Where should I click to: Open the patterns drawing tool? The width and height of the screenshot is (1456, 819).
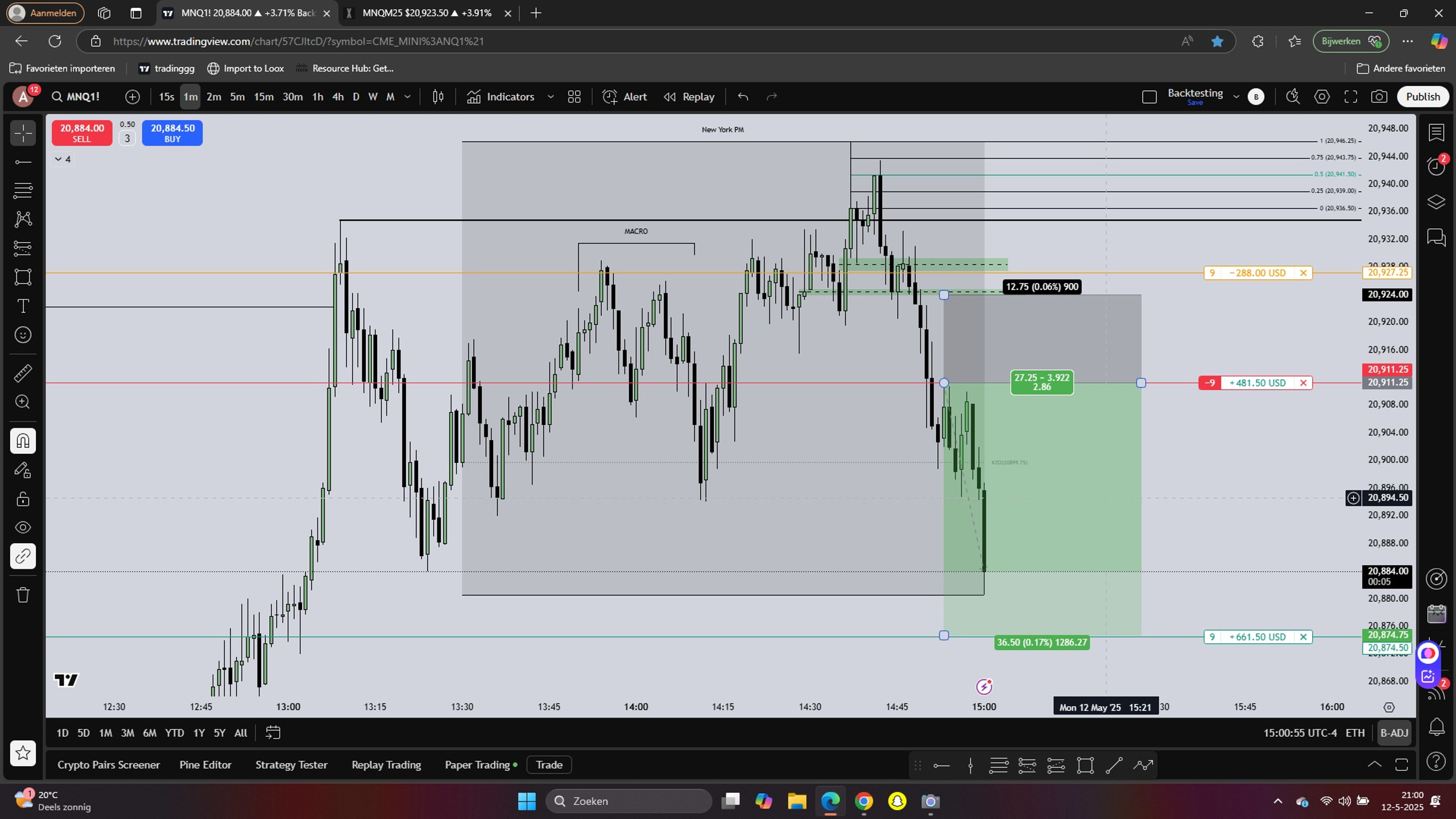point(23,220)
